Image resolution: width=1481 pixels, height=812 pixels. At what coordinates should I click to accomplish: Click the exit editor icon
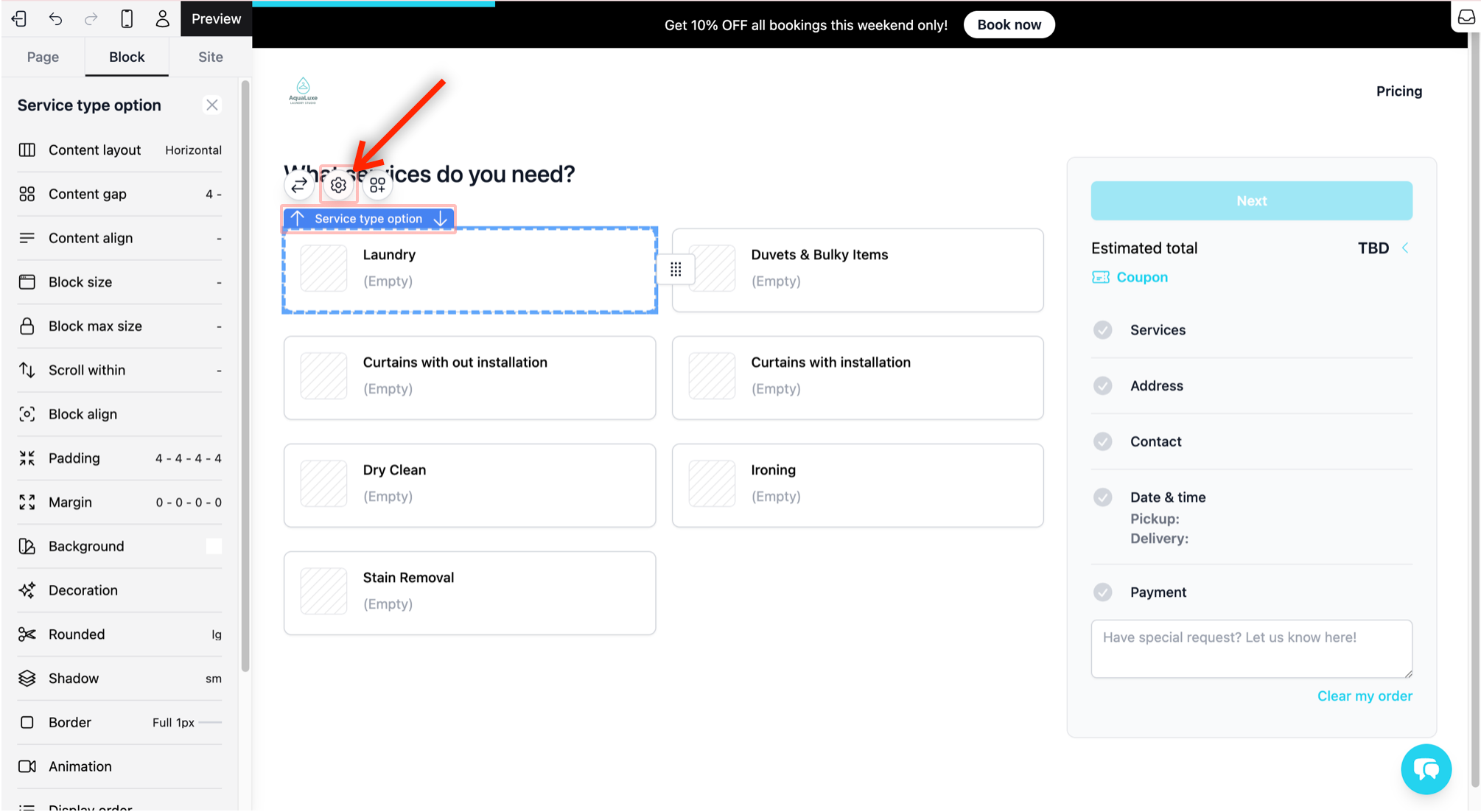[19, 19]
